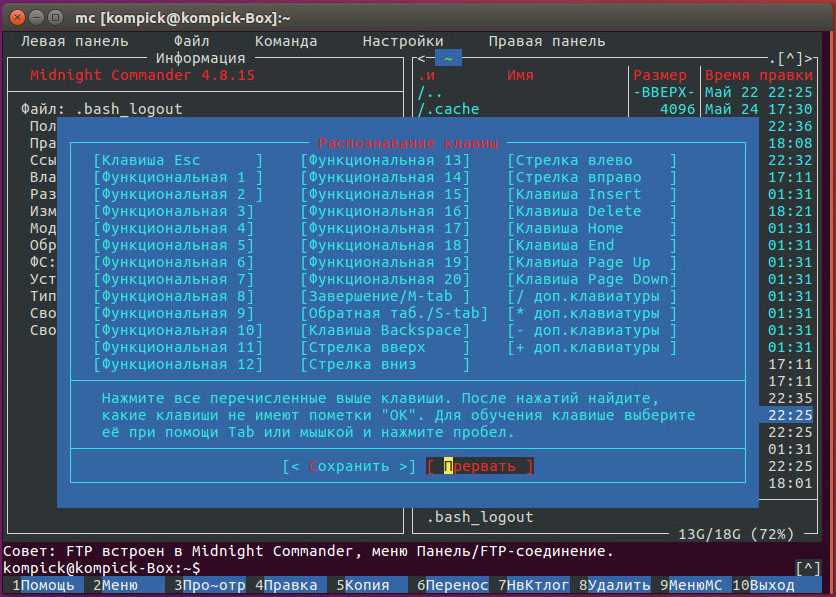
Task: Choose the Стрелка влево key entry
Action: pyautogui.click(x=592, y=160)
